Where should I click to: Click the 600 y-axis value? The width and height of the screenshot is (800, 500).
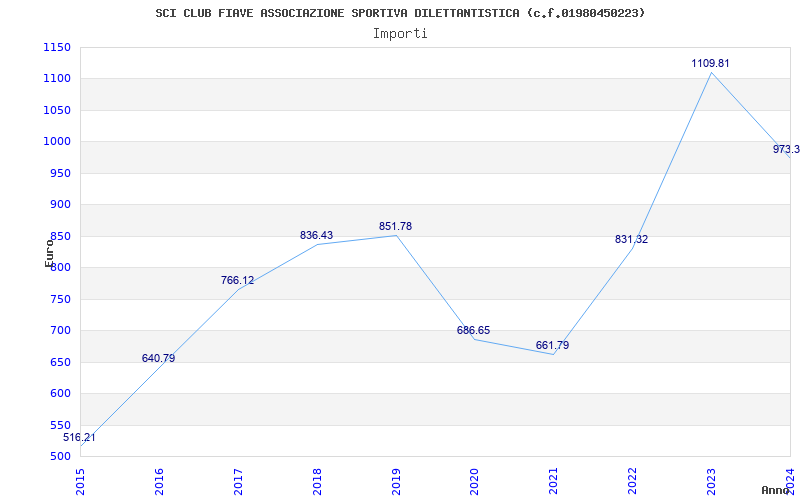coord(60,393)
